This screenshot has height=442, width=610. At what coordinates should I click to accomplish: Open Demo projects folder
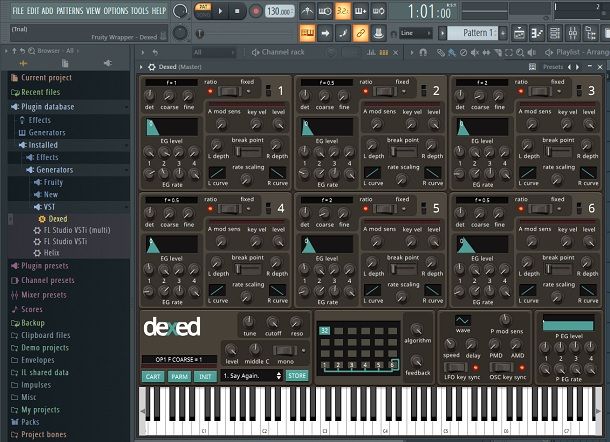pos(45,347)
